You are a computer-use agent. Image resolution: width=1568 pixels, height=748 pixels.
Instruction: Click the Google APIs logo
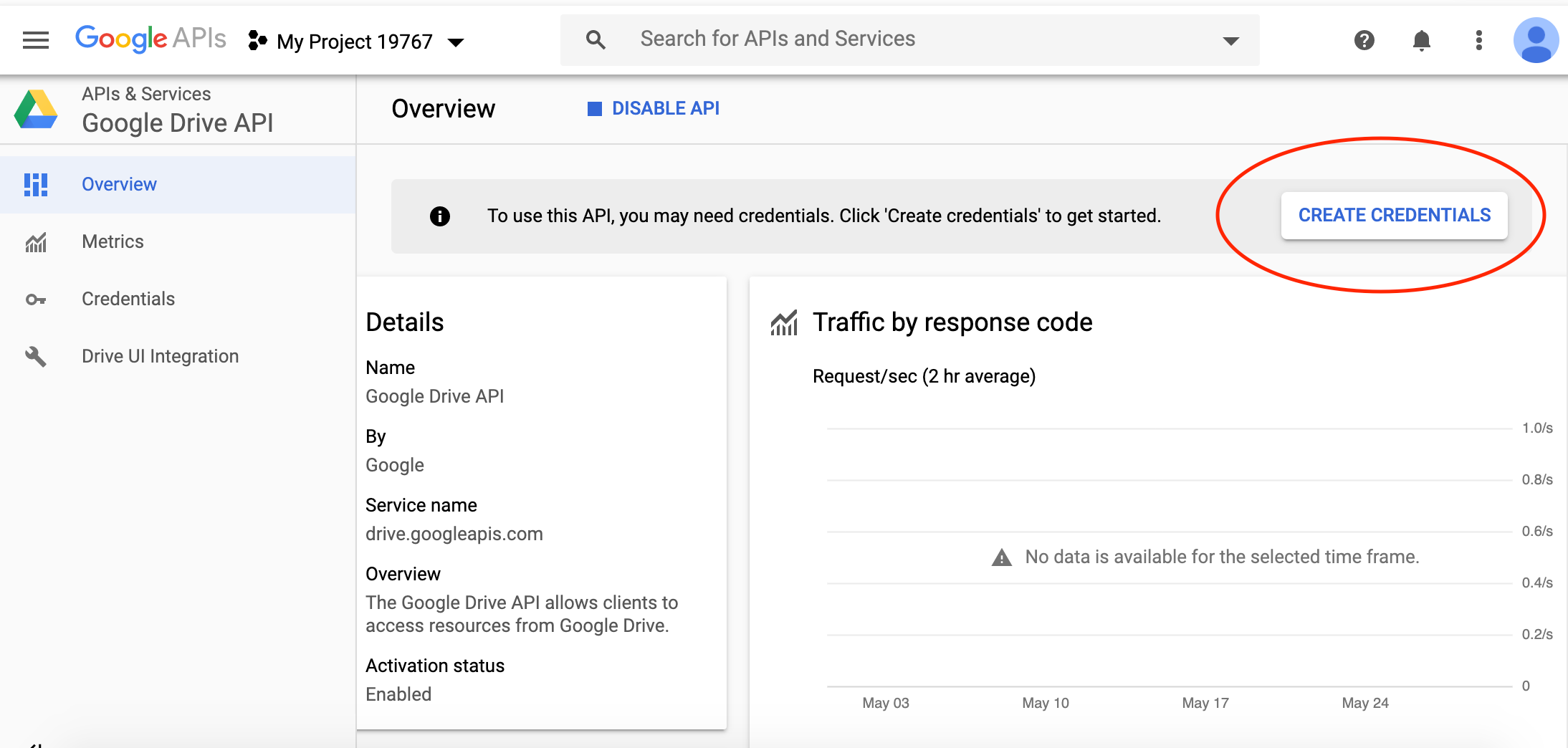click(150, 39)
